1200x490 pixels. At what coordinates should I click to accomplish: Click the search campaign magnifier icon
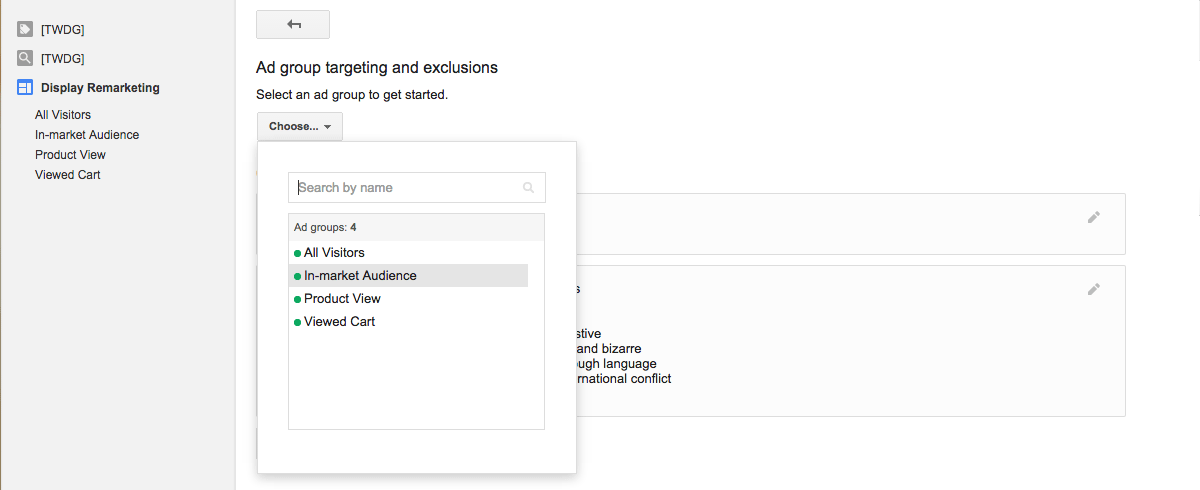point(25,58)
